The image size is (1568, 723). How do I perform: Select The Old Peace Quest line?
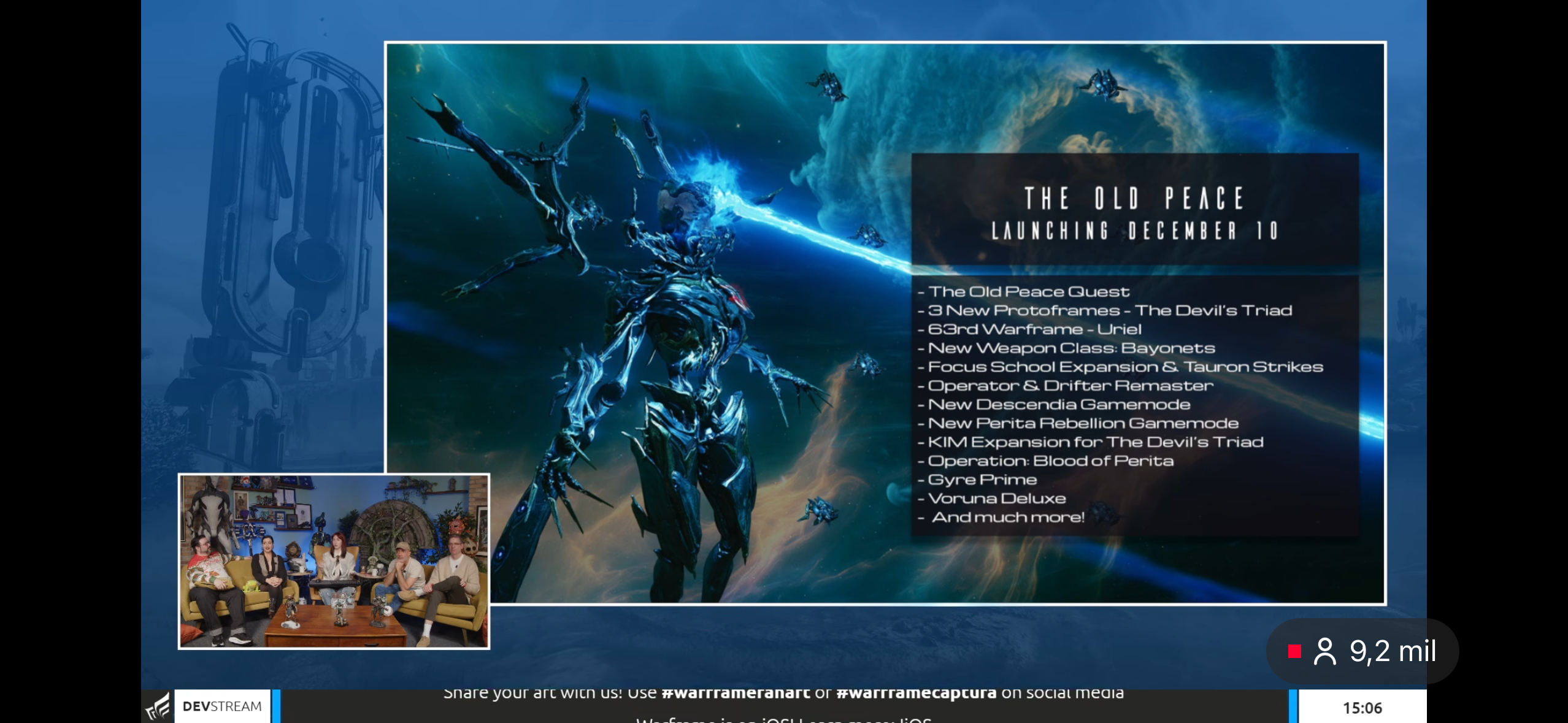tap(1028, 292)
